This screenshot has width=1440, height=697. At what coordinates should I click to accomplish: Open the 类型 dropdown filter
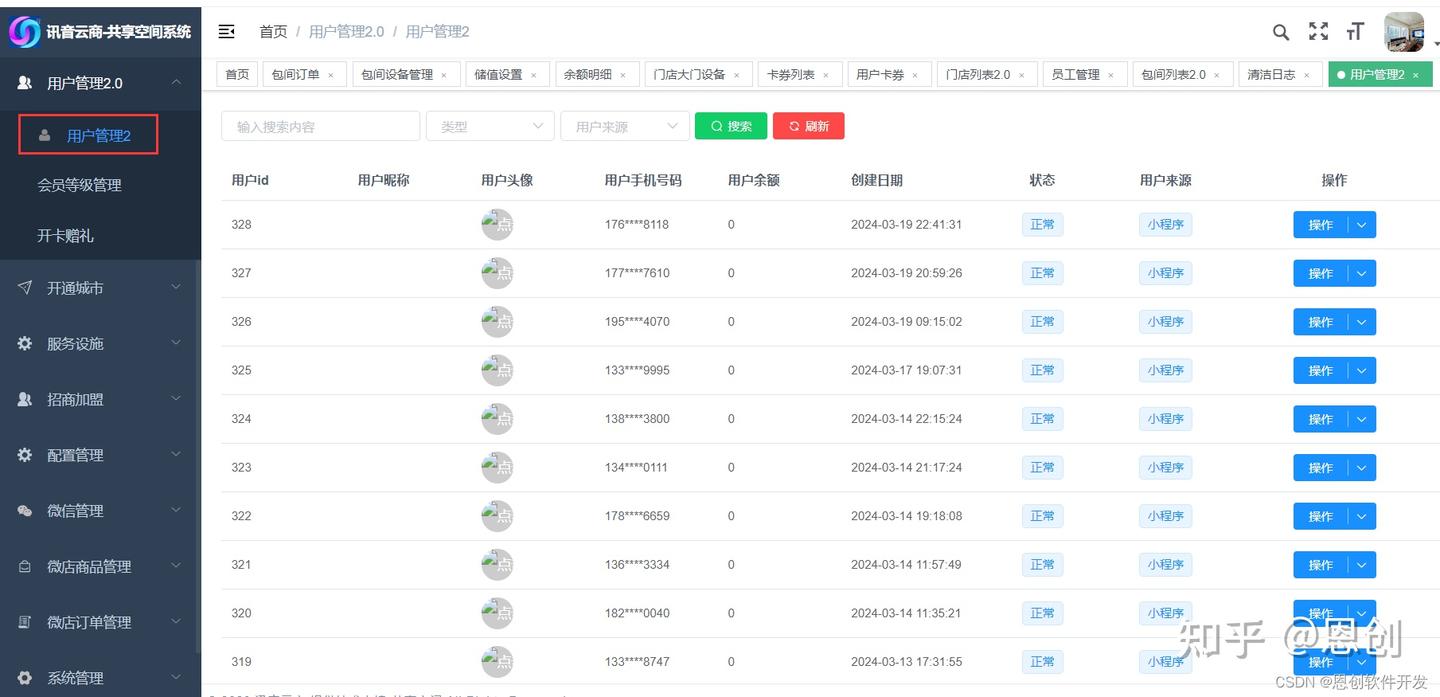[490, 126]
